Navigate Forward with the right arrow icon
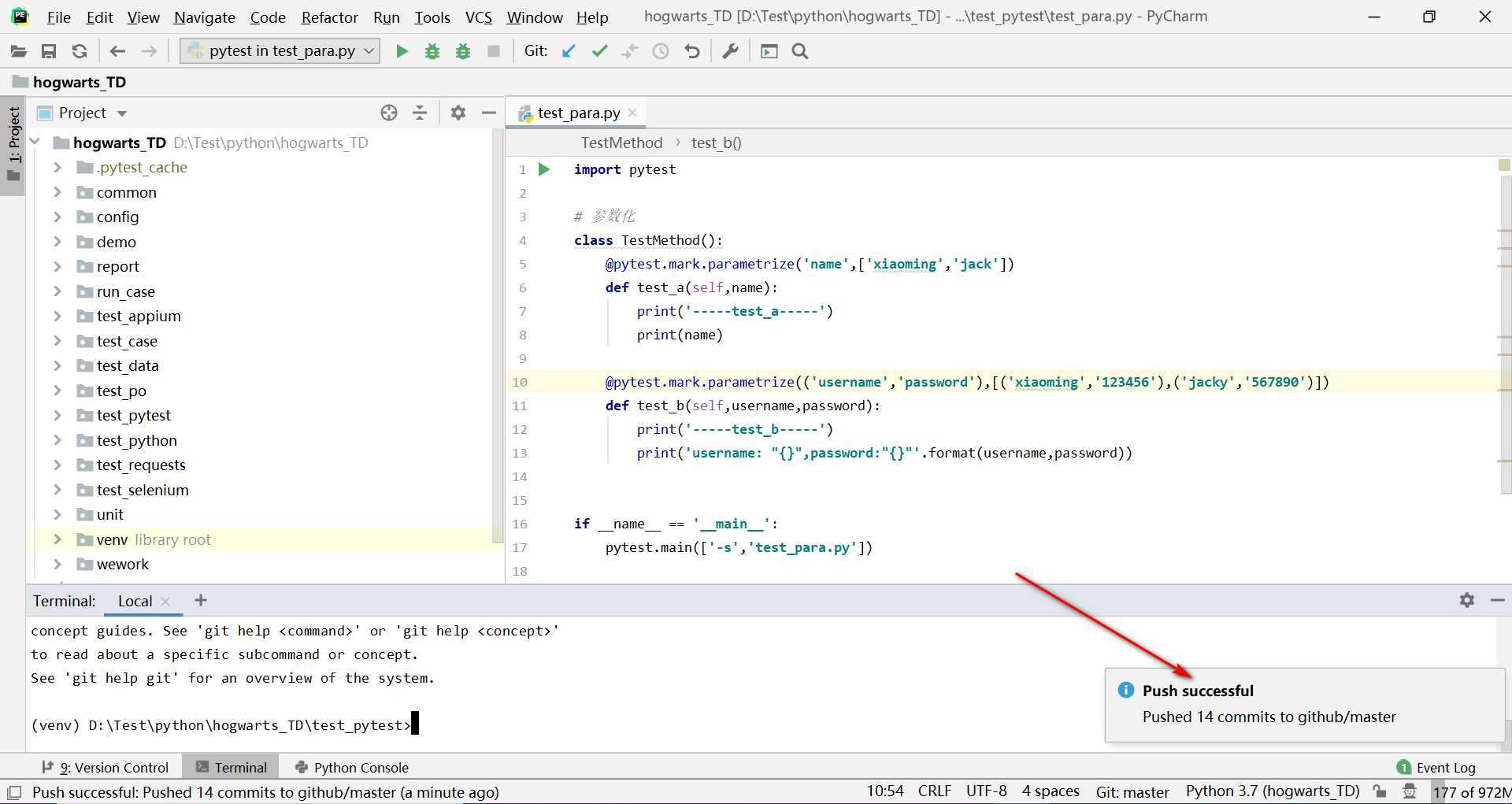Viewport: 1512px width, 804px height. tap(149, 51)
